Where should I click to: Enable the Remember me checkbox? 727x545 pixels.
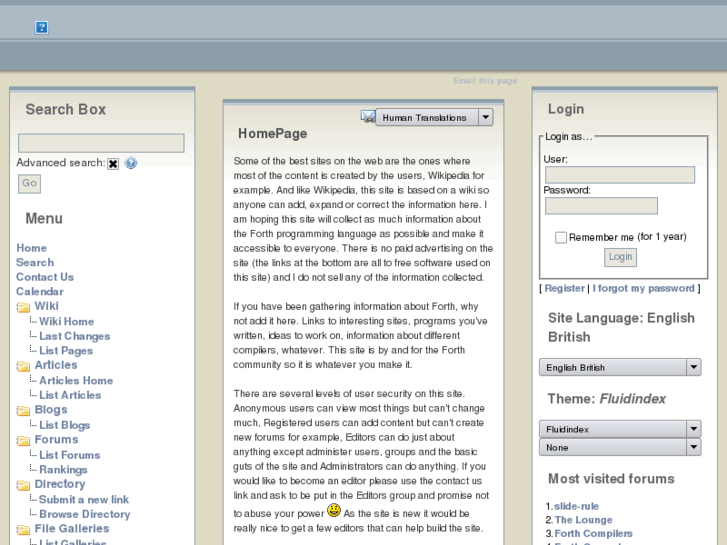click(x=561, y=237)
